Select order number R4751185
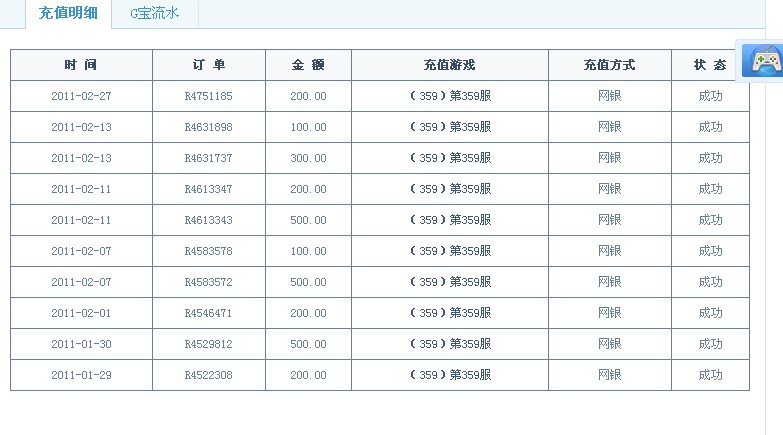 pos(208,96)
